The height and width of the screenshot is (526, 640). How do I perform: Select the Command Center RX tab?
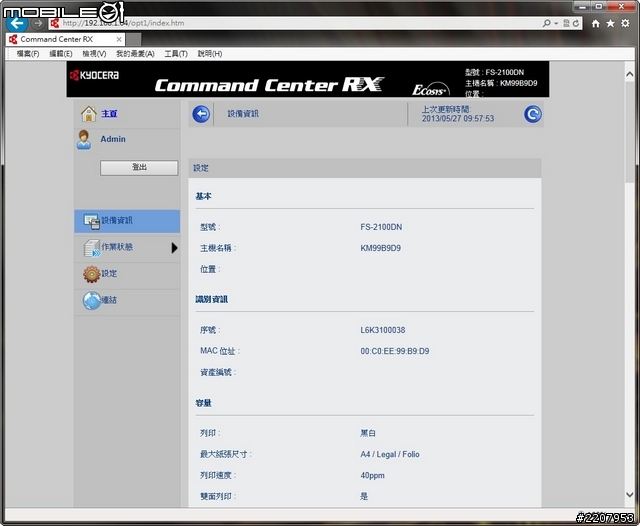(65, 39)
